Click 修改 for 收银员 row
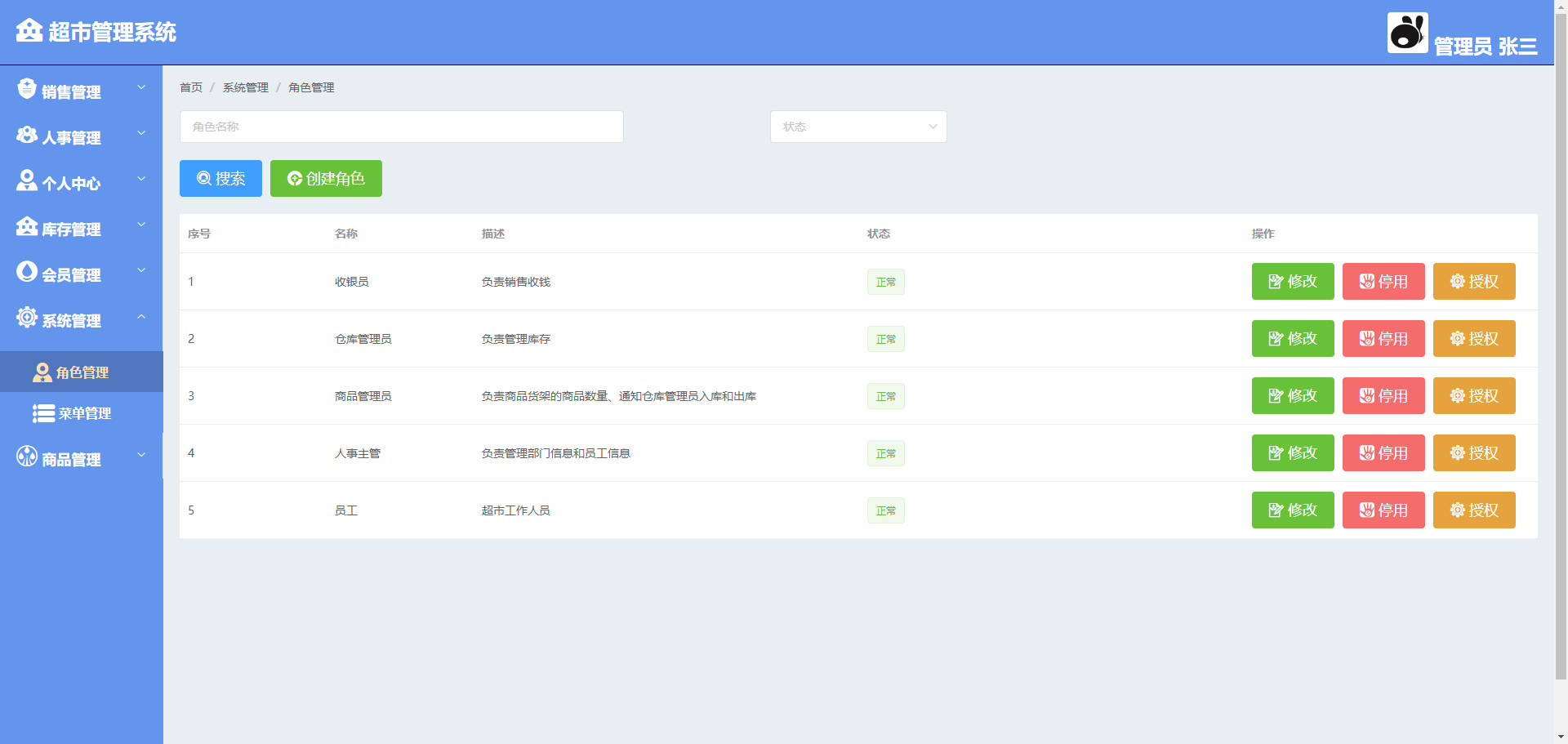 click(1293, 281)
